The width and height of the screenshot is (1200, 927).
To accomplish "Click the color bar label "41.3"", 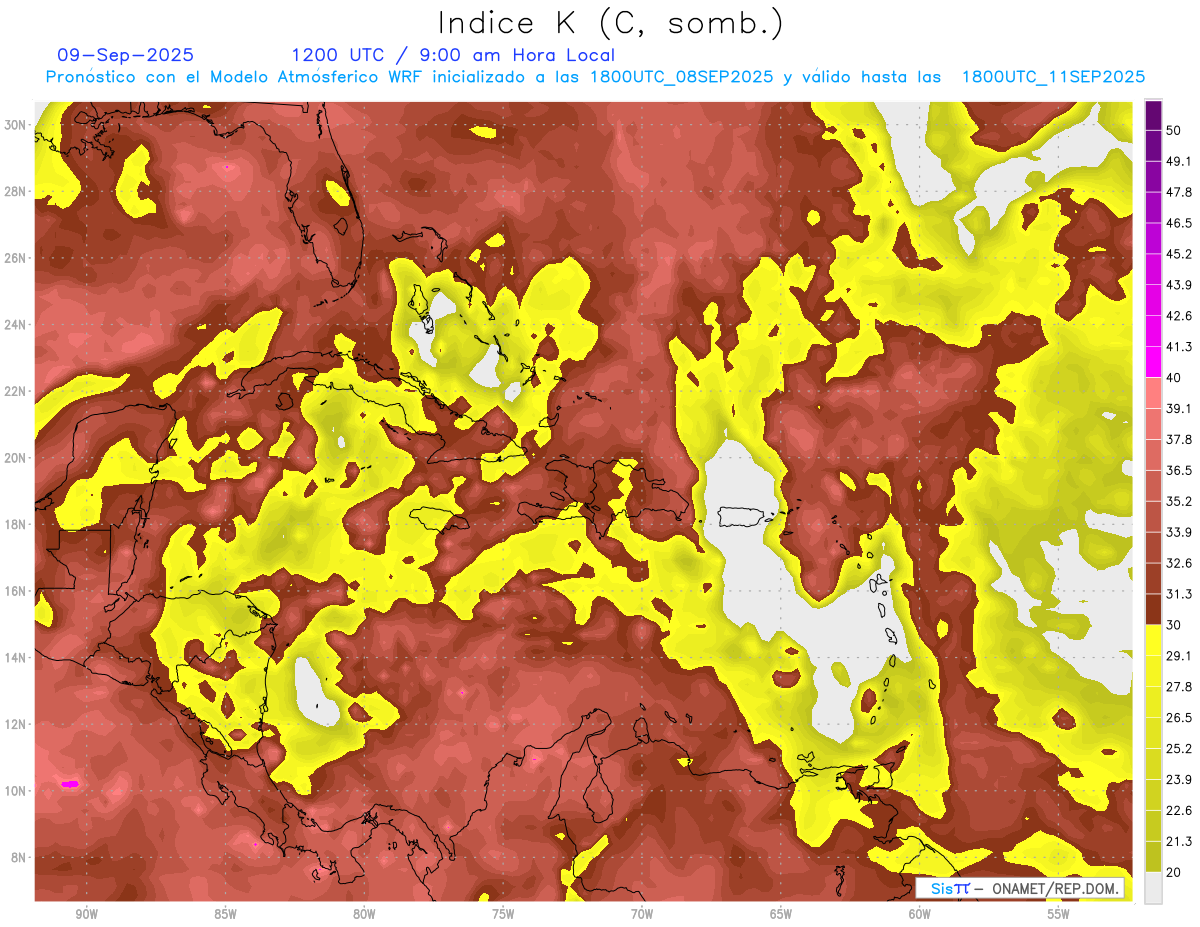I will (x=1179, y=347).
